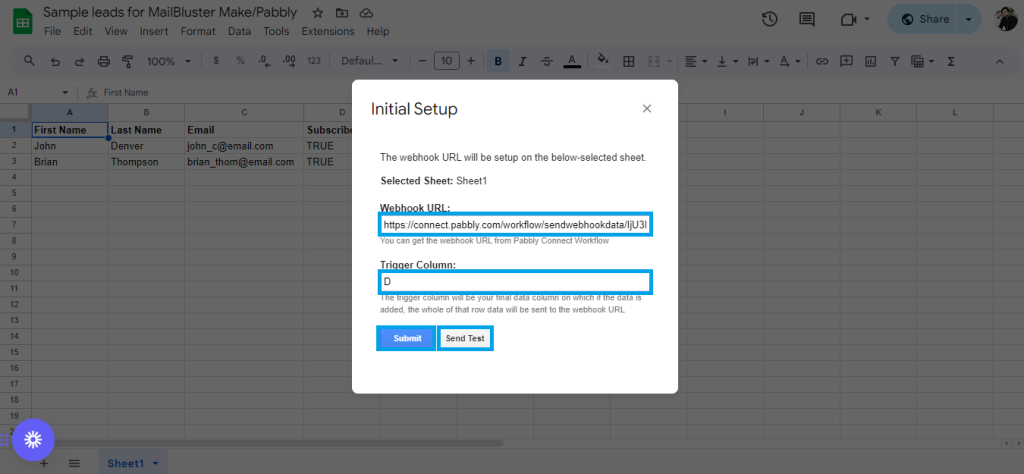Image resolution: width=1024 pixels, height=474 pixels.
Task: Open the Extensions menu
Action: 328,31
